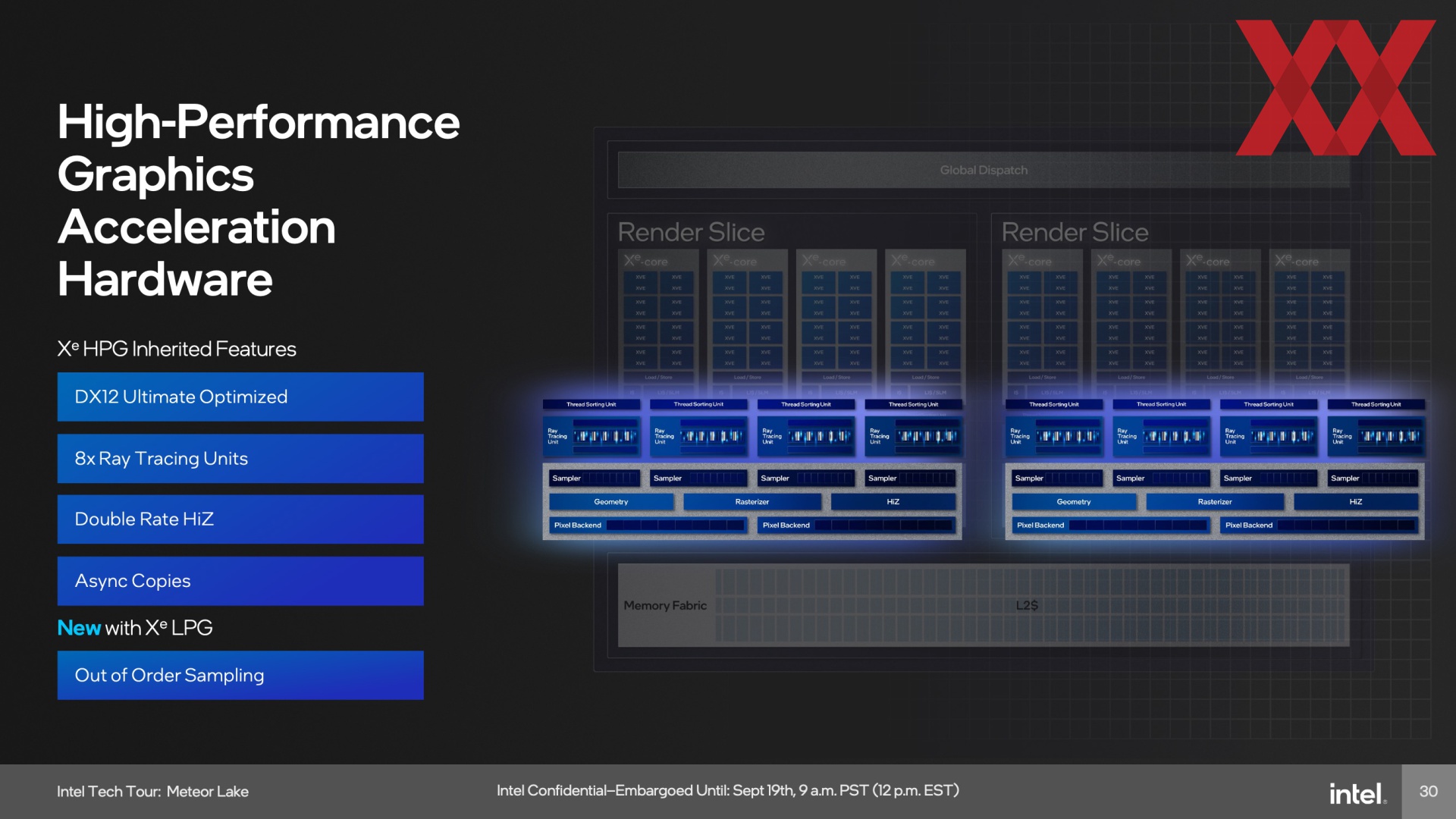Click last Sampler block in right slice
The image size is (1456, 819).
(1373, 479)
